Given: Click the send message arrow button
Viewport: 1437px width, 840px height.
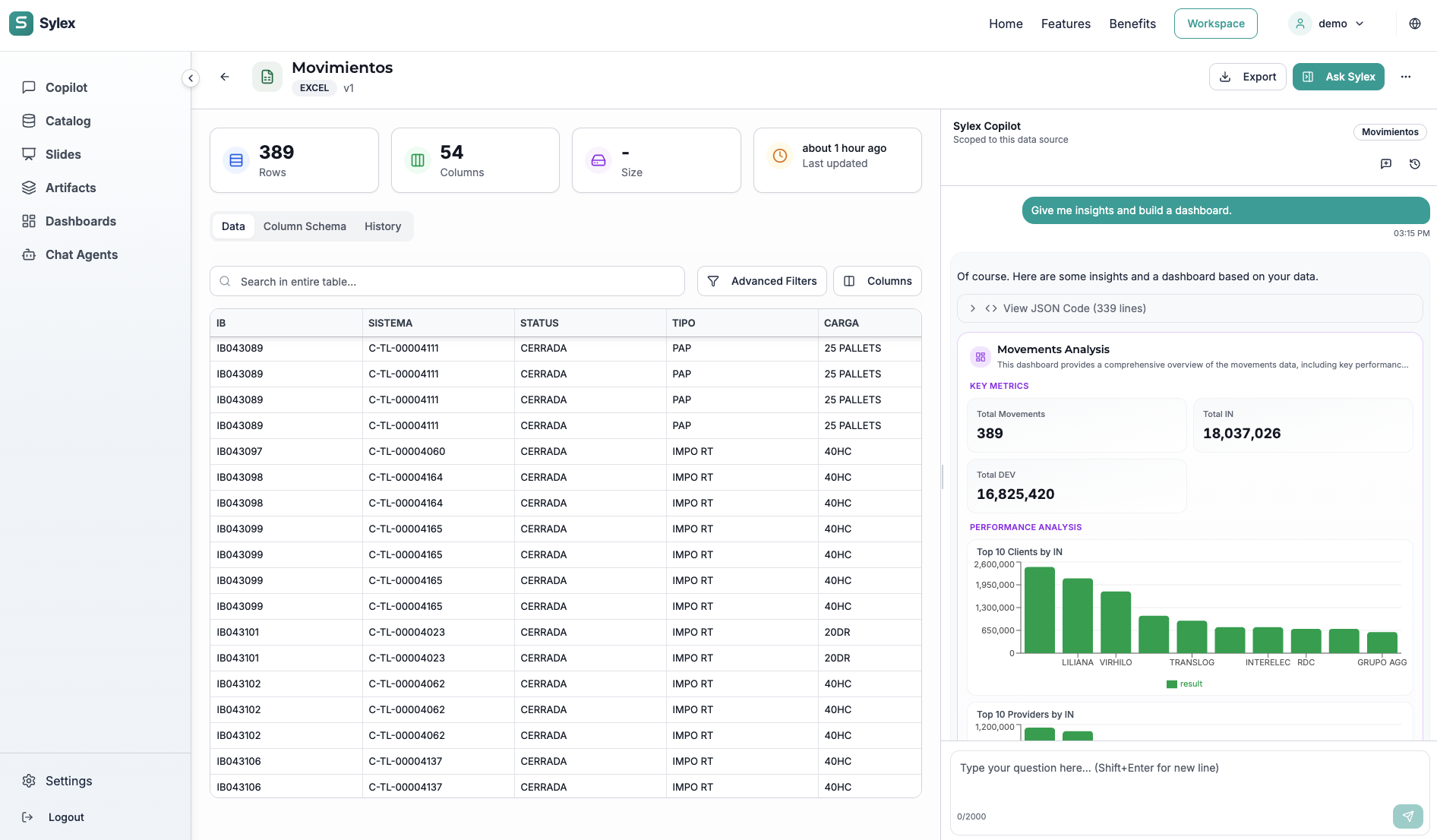Looking at the screenshot, I should [1407, 816].
